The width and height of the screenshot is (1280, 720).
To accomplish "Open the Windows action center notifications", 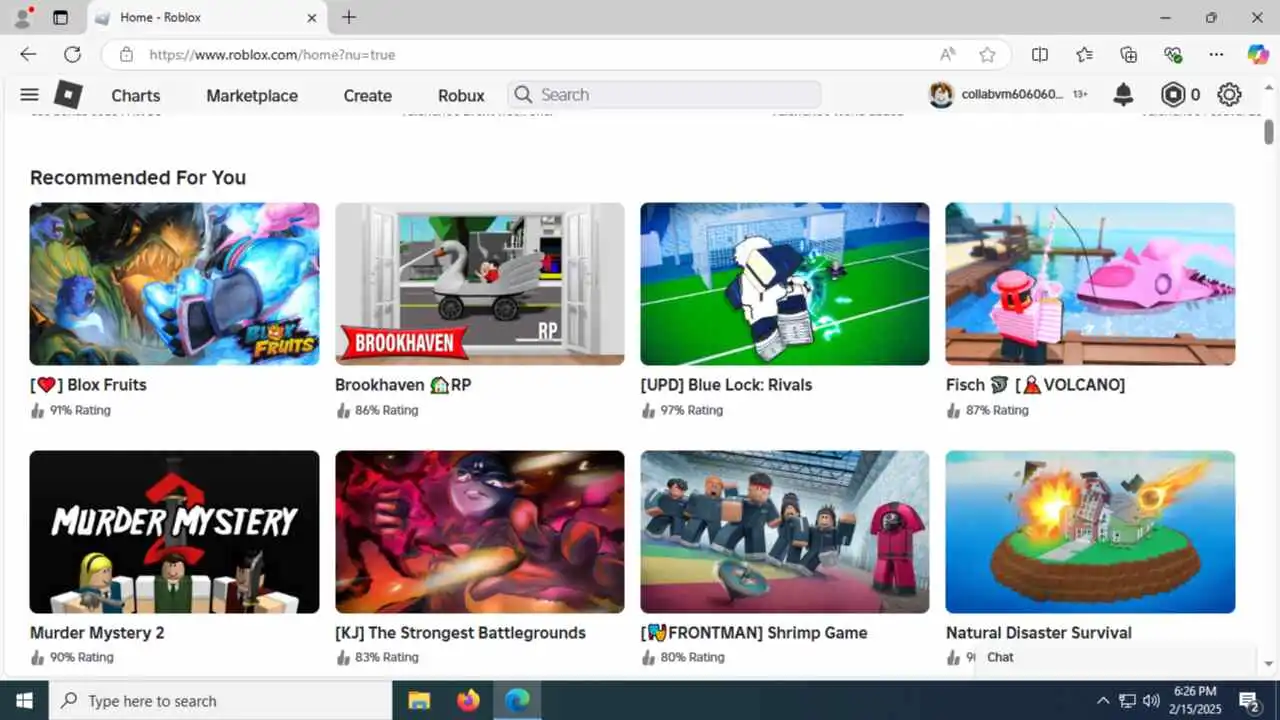I will click(1249, 700).
